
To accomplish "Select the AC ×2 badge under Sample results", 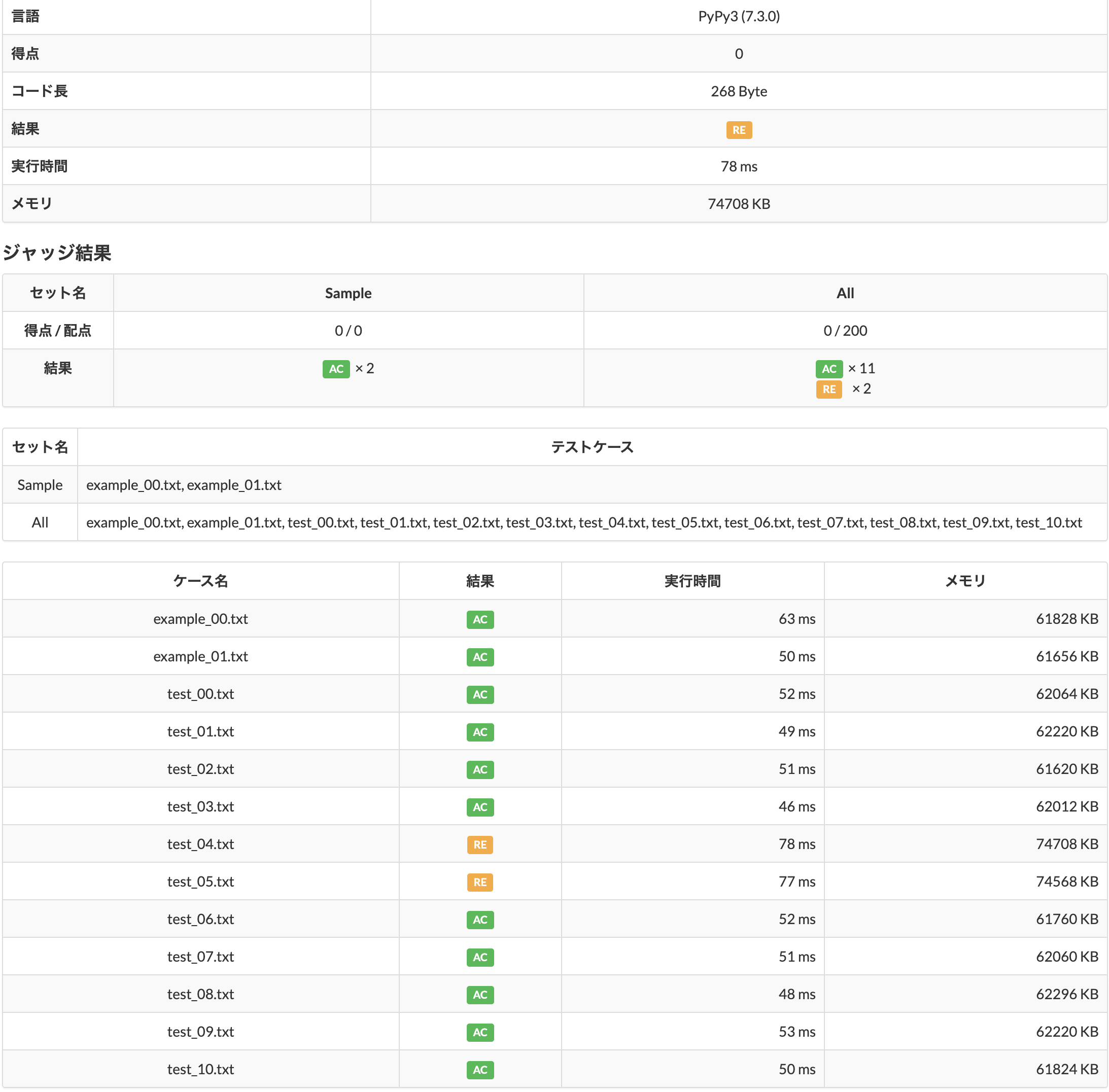I will point(336,369).
